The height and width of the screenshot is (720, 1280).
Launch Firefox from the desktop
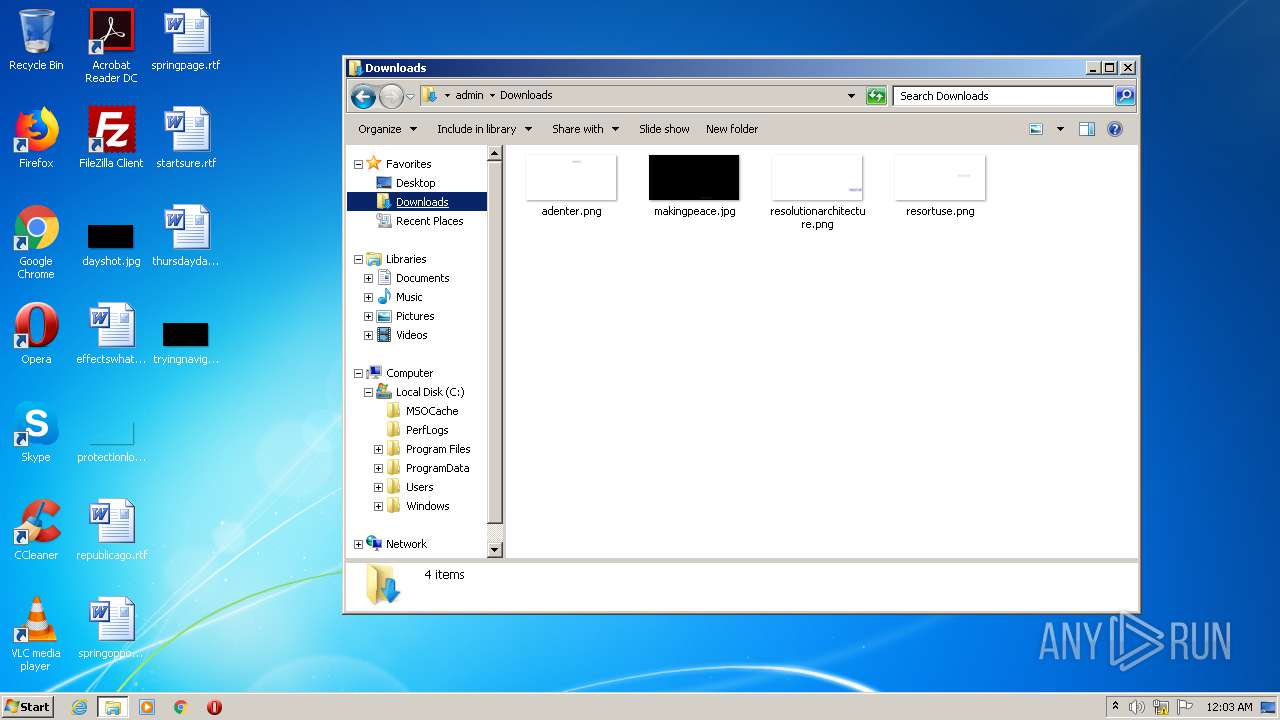click(36, 138)
